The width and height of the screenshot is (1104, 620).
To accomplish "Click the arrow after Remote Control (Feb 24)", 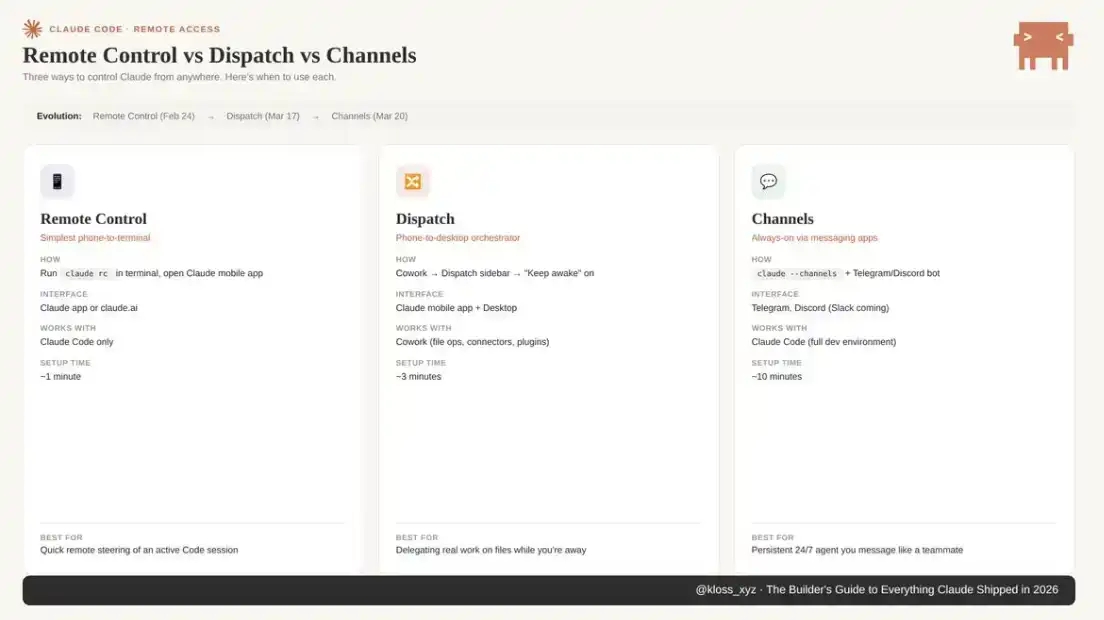I will pos(211,117).
